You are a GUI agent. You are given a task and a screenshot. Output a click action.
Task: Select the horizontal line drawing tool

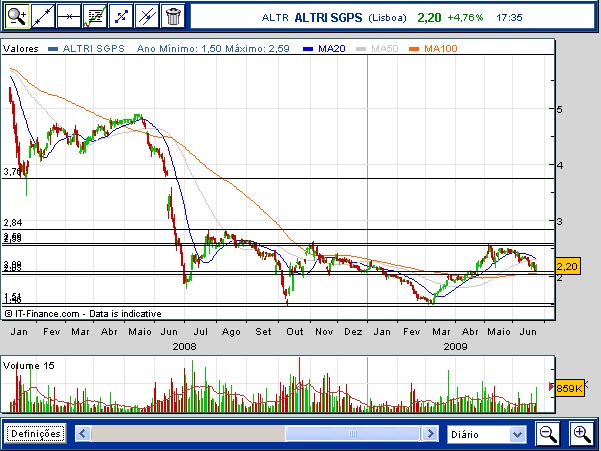(69, 16)
